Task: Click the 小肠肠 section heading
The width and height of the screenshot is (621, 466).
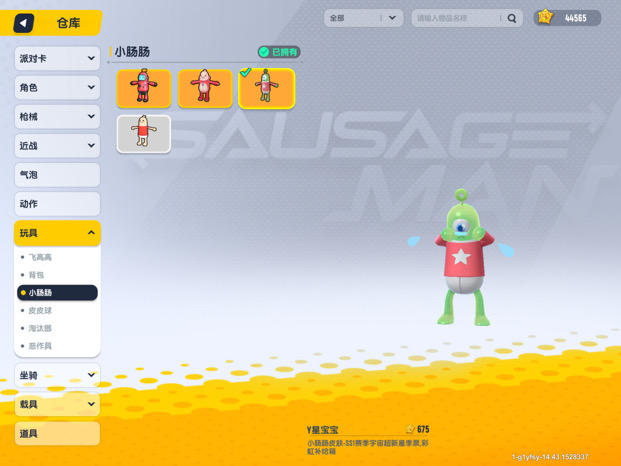Action: (132, 52)
